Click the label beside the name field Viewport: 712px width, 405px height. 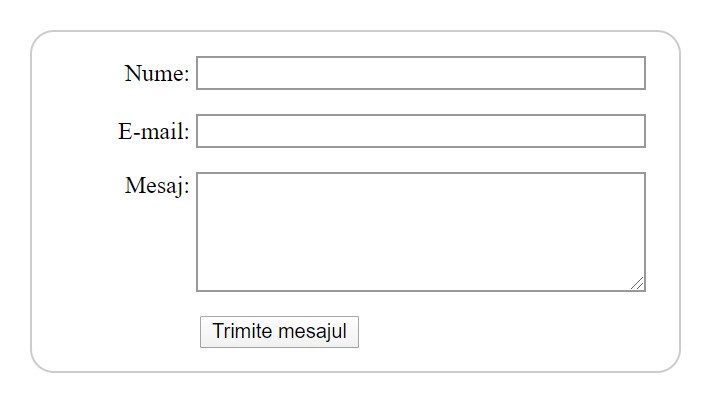point(156,73)
